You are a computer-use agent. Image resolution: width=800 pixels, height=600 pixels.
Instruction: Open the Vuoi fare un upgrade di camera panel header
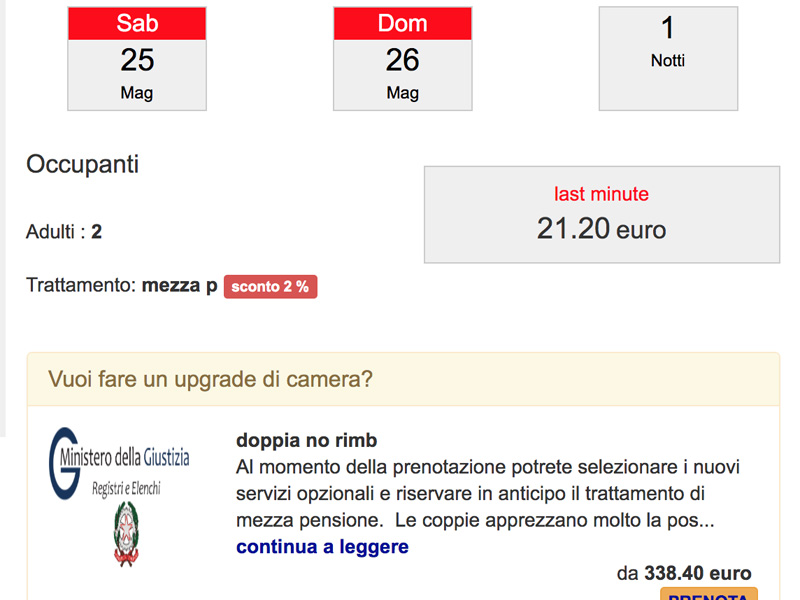click(x=403, y=379)
